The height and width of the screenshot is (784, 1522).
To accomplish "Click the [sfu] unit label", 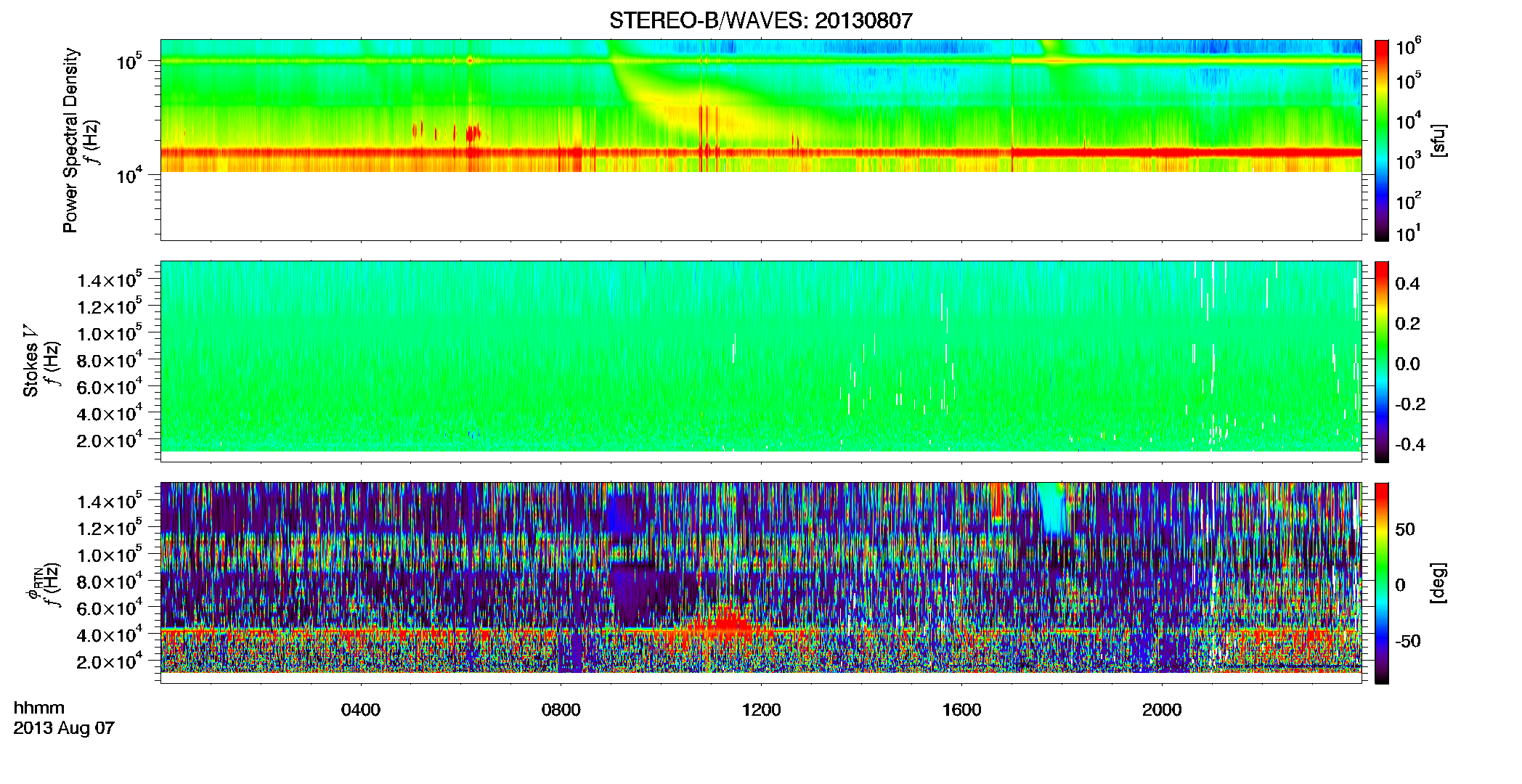I will coord(1438,140).
